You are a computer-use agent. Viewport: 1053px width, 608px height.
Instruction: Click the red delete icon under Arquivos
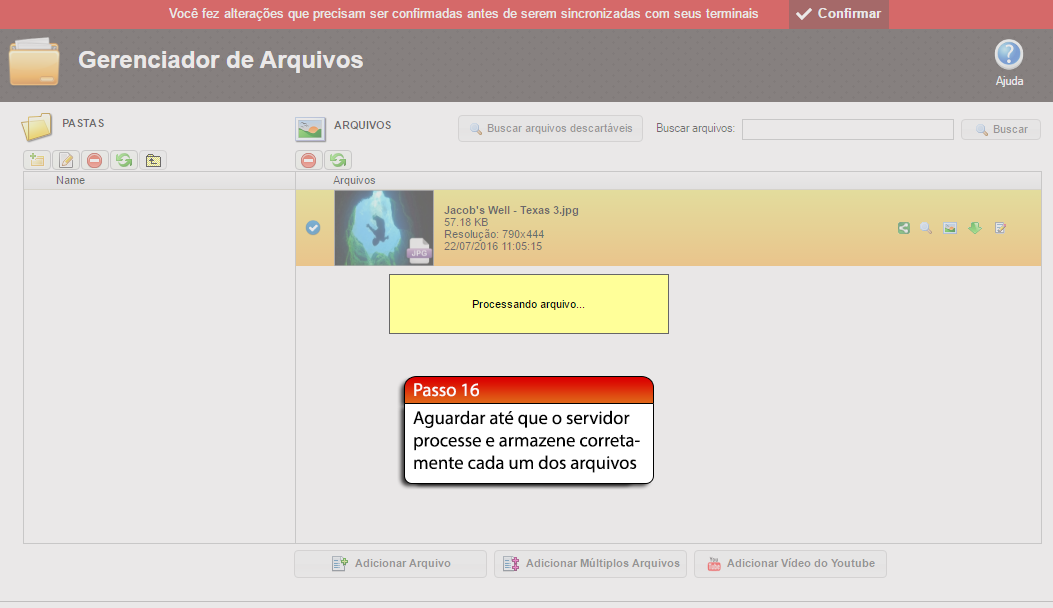(x=309, y=160)
